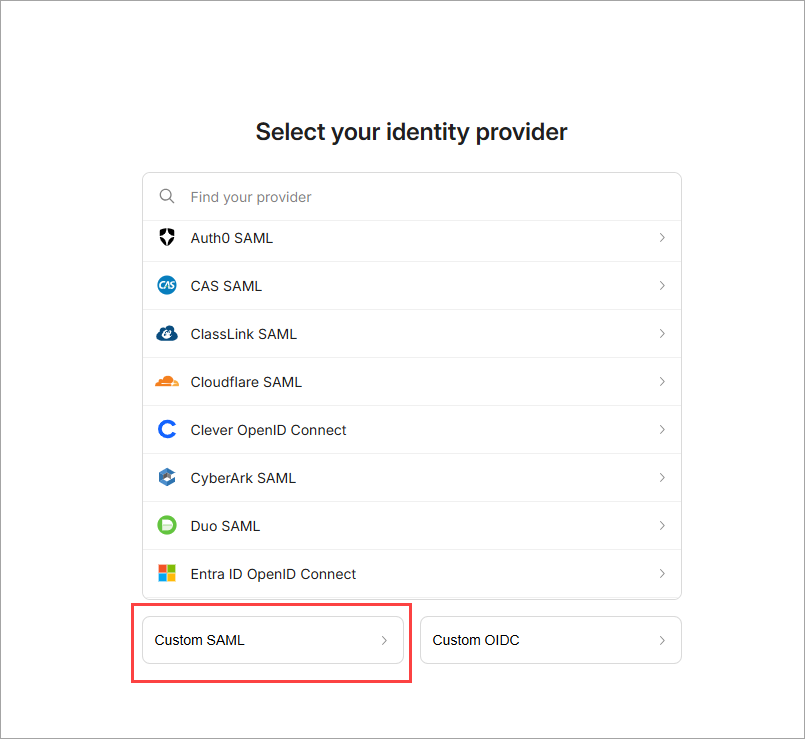Select the Duo SAML label

225,526
